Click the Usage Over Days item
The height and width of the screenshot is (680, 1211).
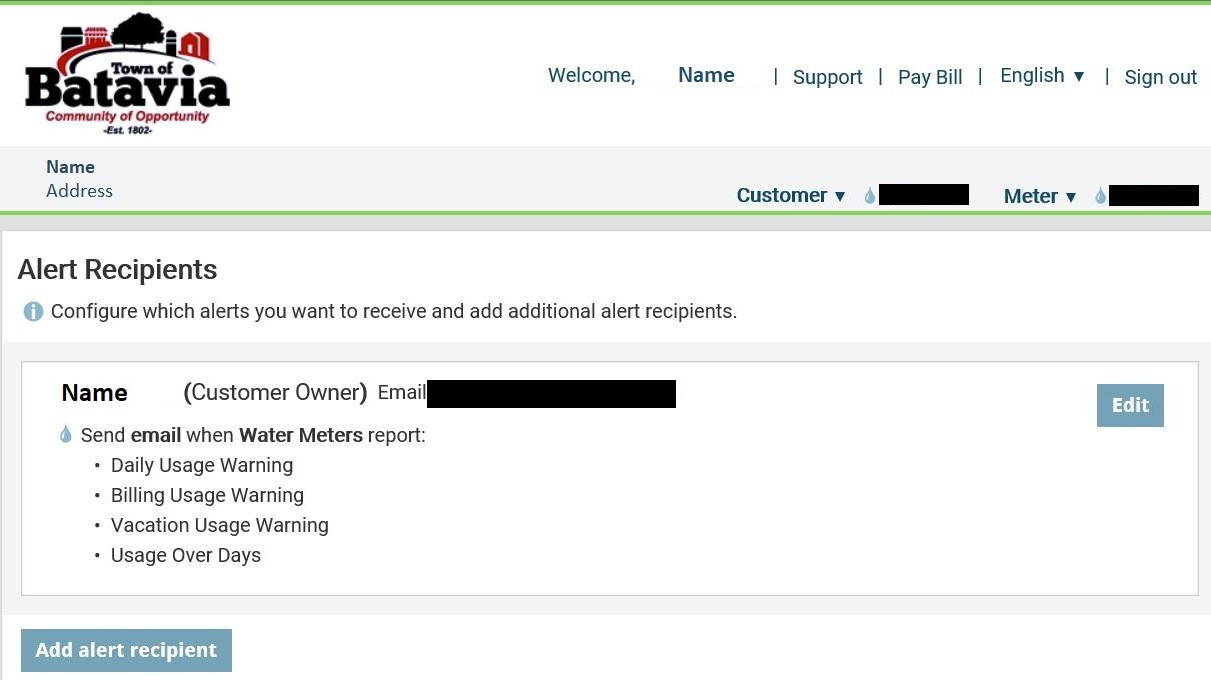click(186, 555)
